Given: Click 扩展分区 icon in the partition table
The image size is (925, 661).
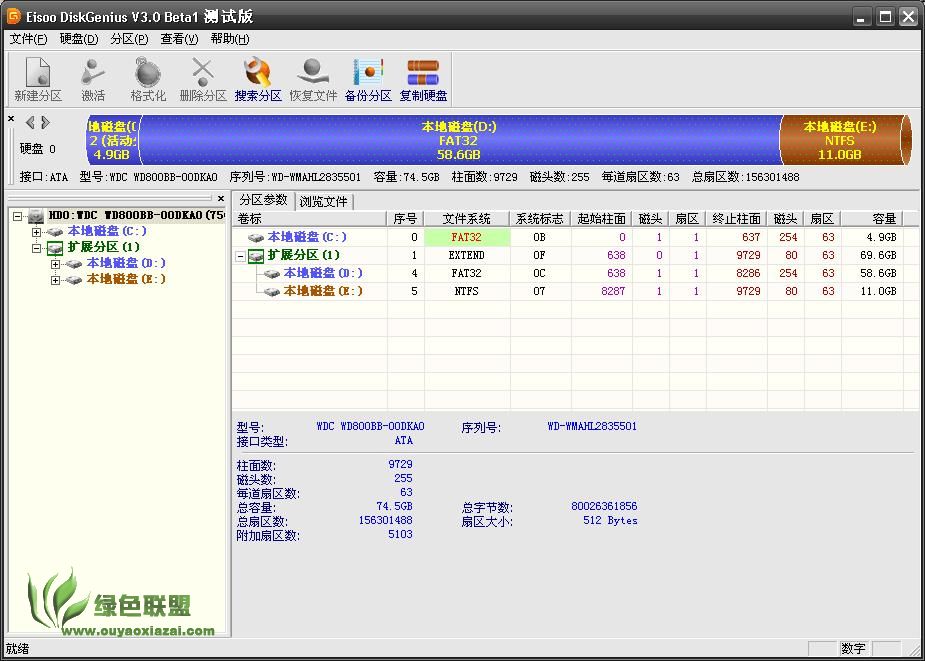Looking at the screenshot, I should (x=255, y=256).
